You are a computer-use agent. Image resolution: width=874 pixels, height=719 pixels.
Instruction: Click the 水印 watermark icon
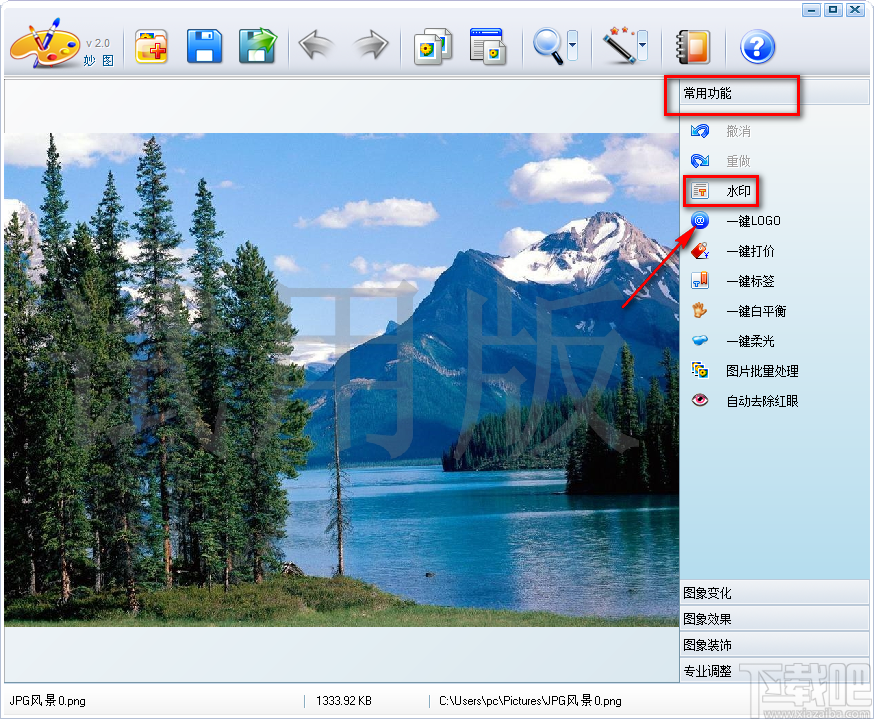700,191
